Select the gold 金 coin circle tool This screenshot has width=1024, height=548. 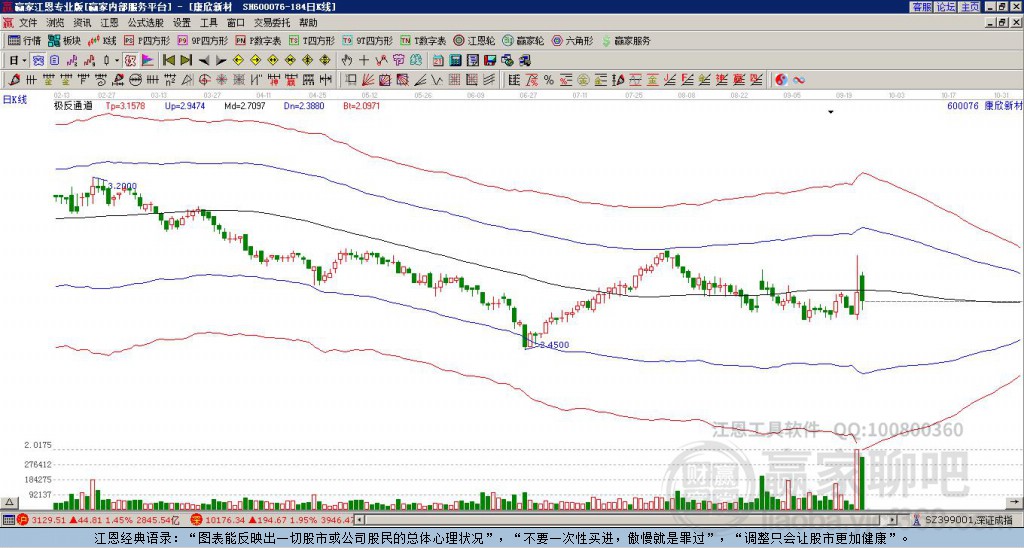point(583,80)
